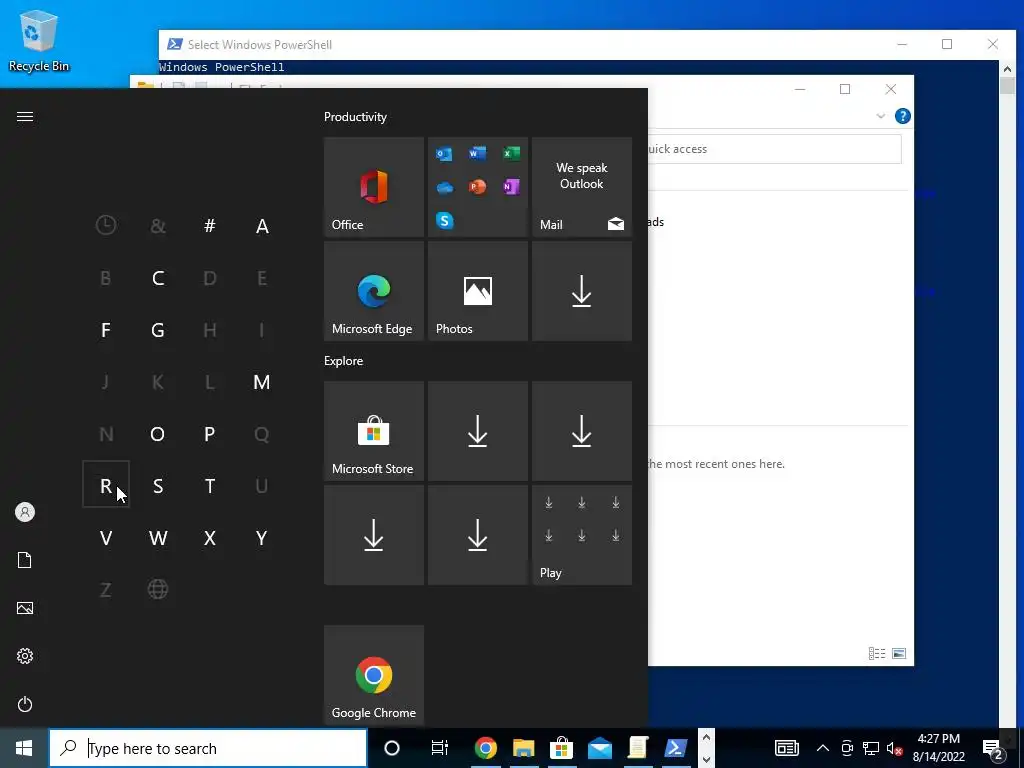This screenshot has height=768, width=1024.
Task: Open OneDrive in the Office apps tile
Action: (444, 187)
